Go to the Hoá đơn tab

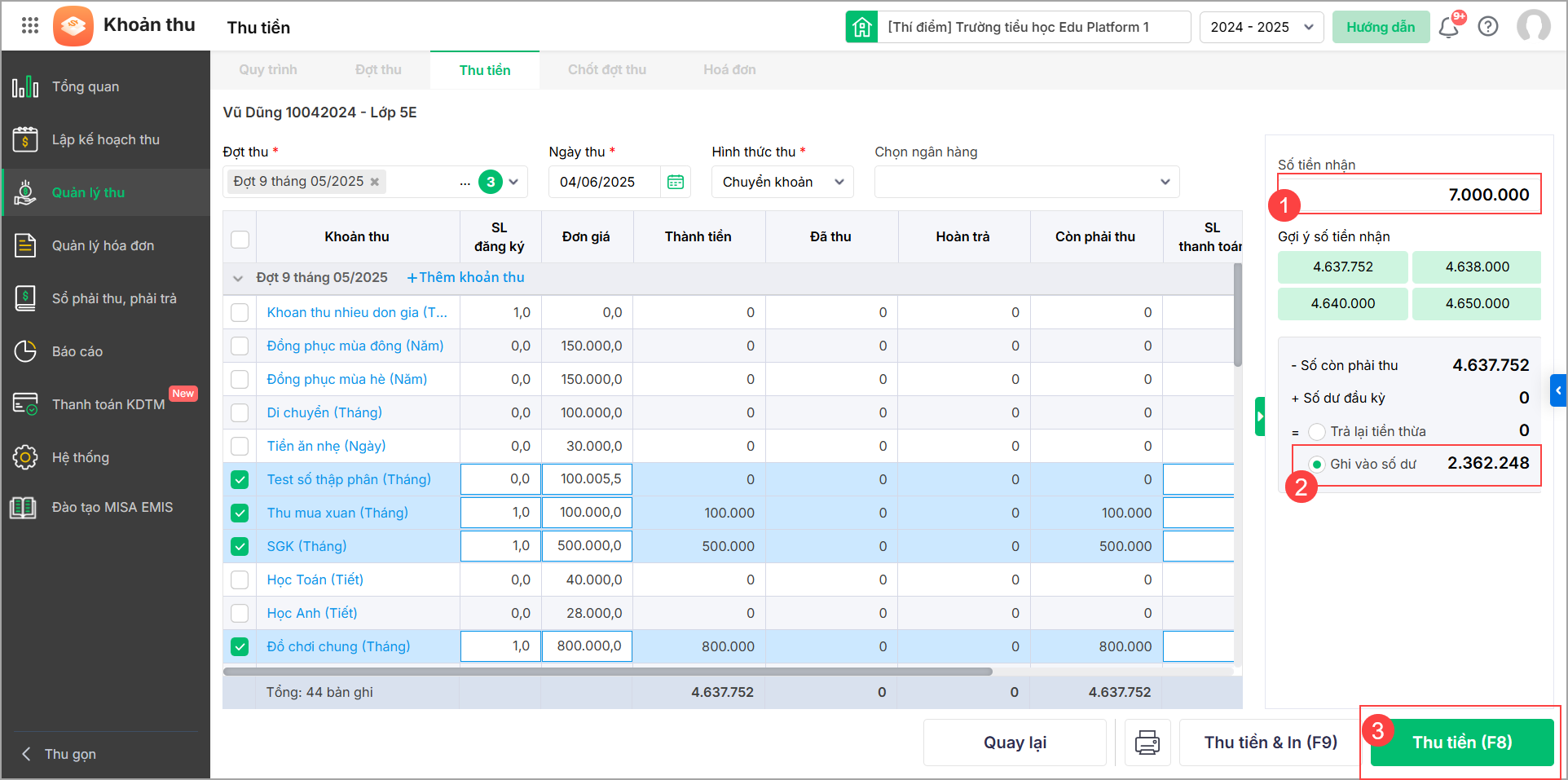[x=729, y=70]
